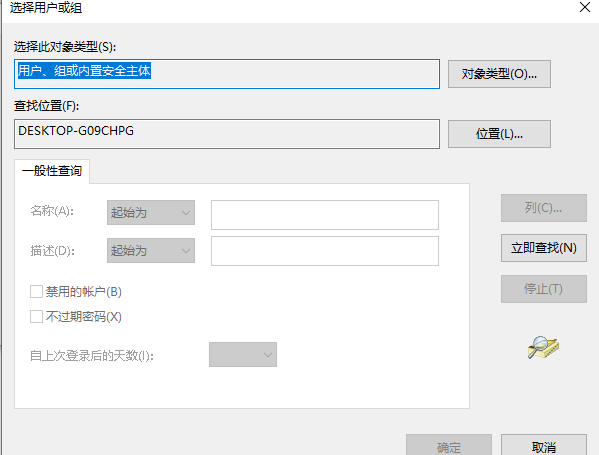Open the 描述(D) 起始为 dropdown
The height and width of the screenshot is (455, 599).
tap(151, 251)
